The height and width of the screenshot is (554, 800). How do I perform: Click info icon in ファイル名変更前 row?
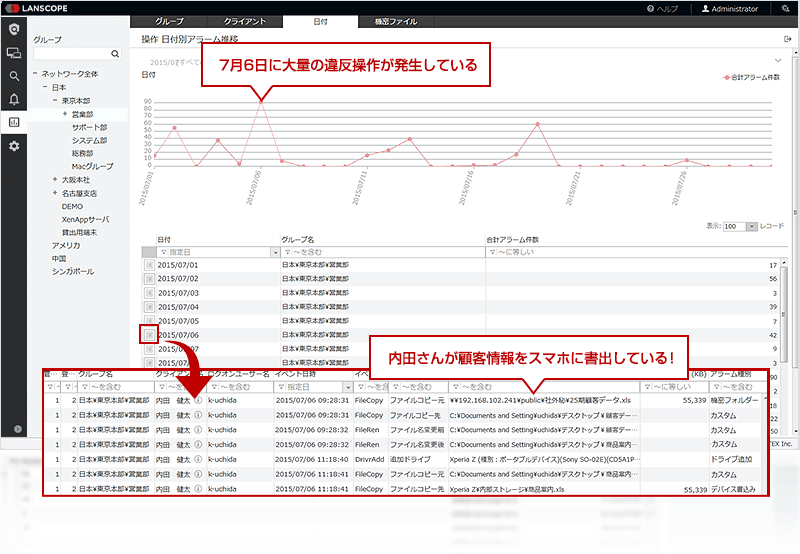pyautogui.click(x=198, y=430)
